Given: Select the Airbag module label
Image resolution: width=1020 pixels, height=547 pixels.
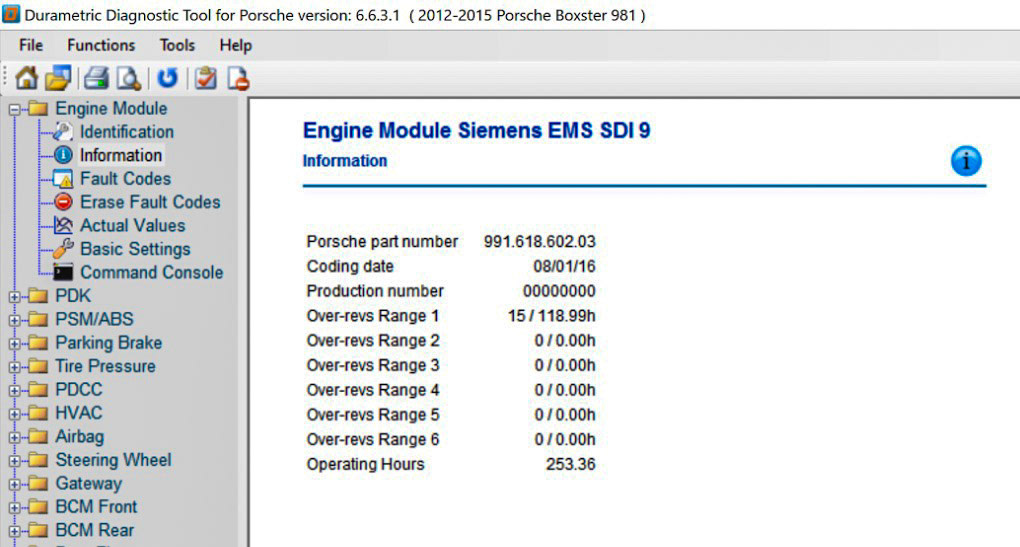Looking at the screenshot, I should click(79, 436).
